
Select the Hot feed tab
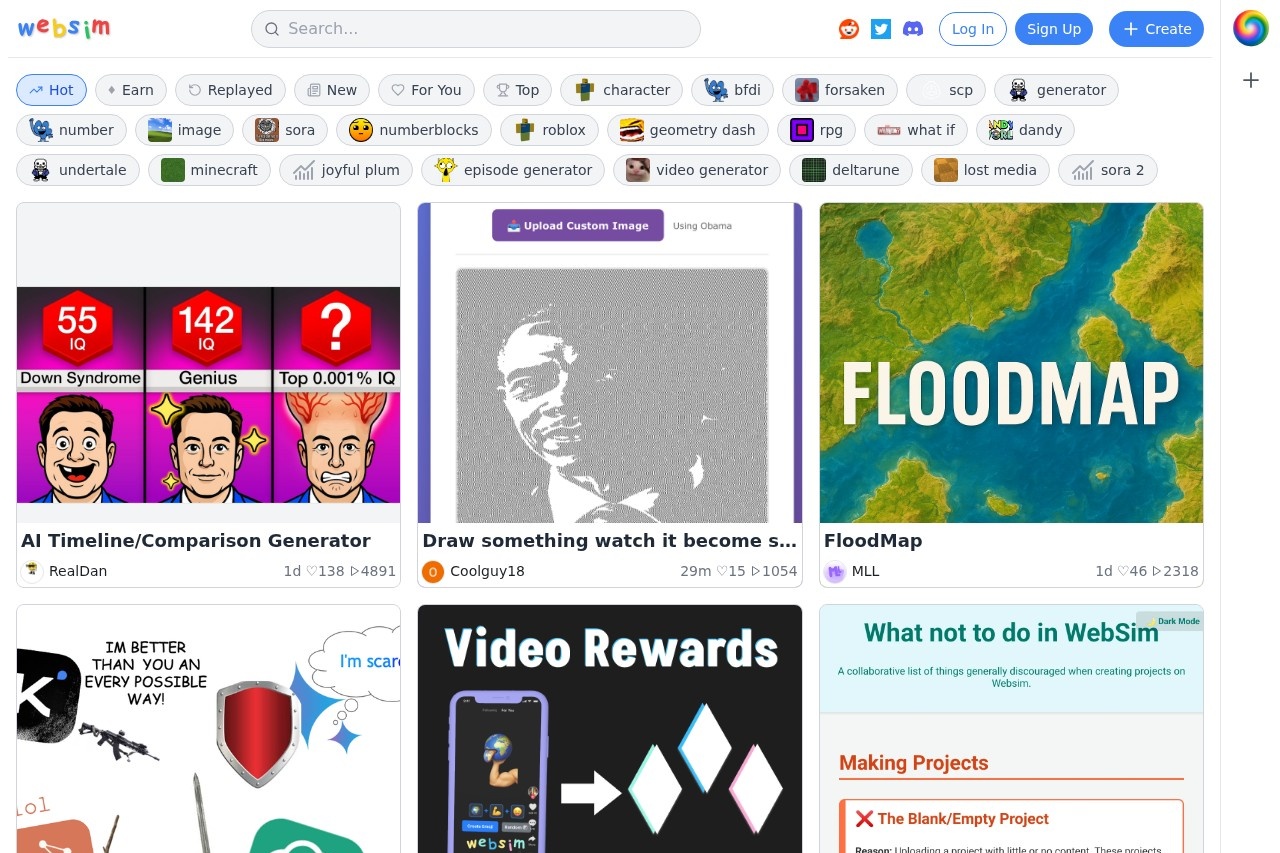pos(51,90)
